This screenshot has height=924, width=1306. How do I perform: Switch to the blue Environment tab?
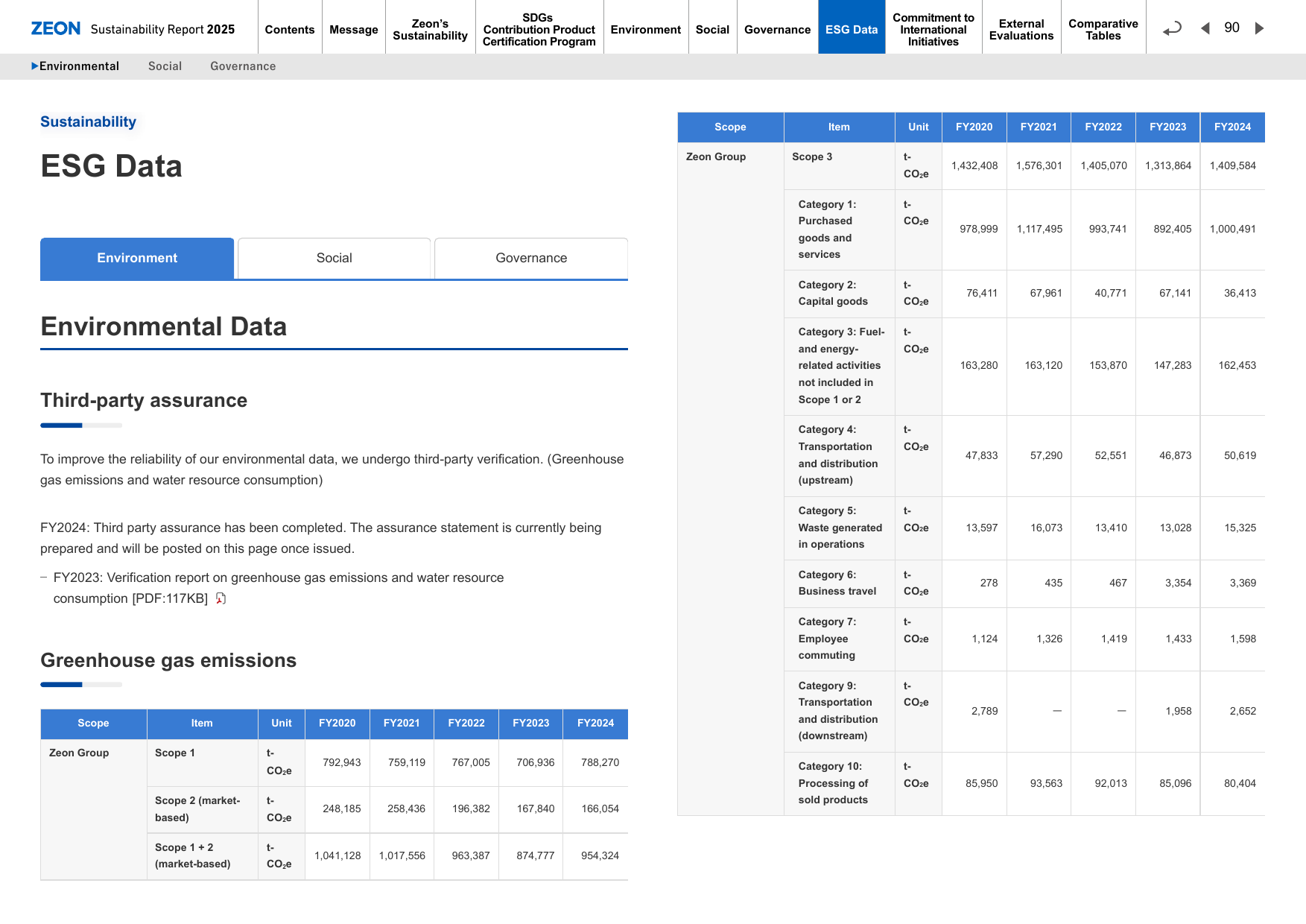[137, 258]
